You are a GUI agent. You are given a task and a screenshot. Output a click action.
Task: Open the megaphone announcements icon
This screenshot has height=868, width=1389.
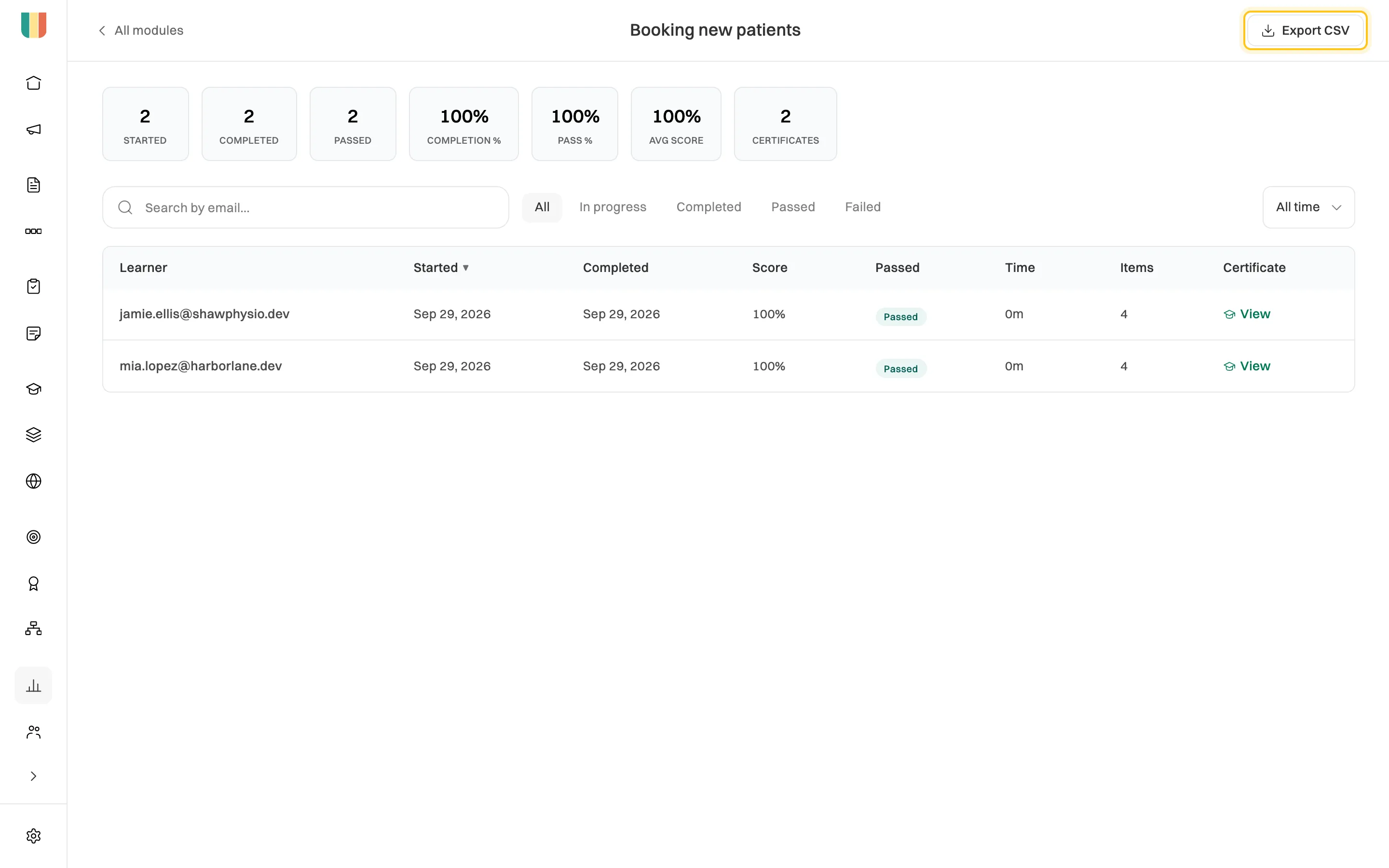click(x=33, y=130)
